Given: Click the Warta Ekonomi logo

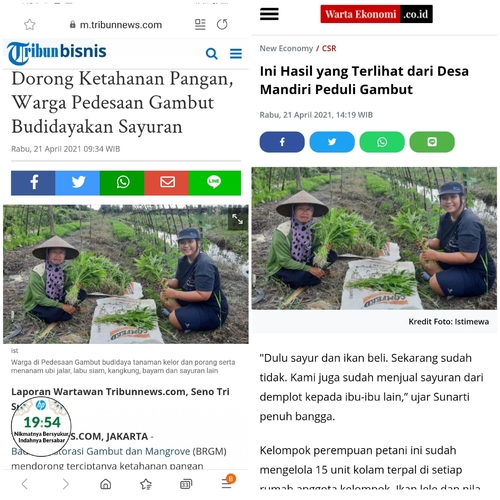Looking at the screenshot, I should click(376, 14).
